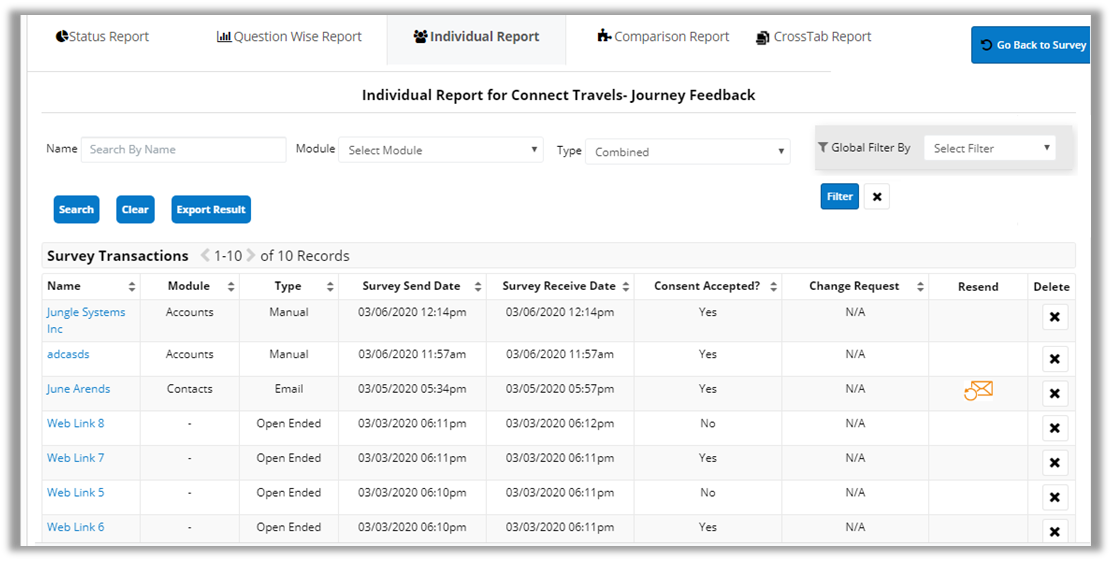The image size is (1112, 561).
Task: Switch to the Status Report tab
Action: tap(102, 37)
